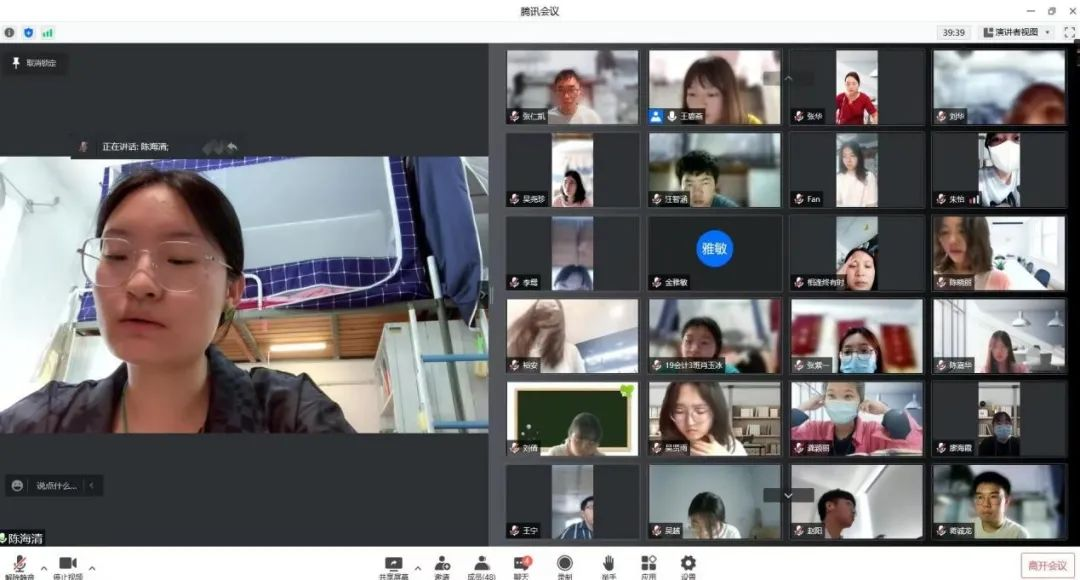
Task: Enter full screen mode icon
Action: point(1069,32)
